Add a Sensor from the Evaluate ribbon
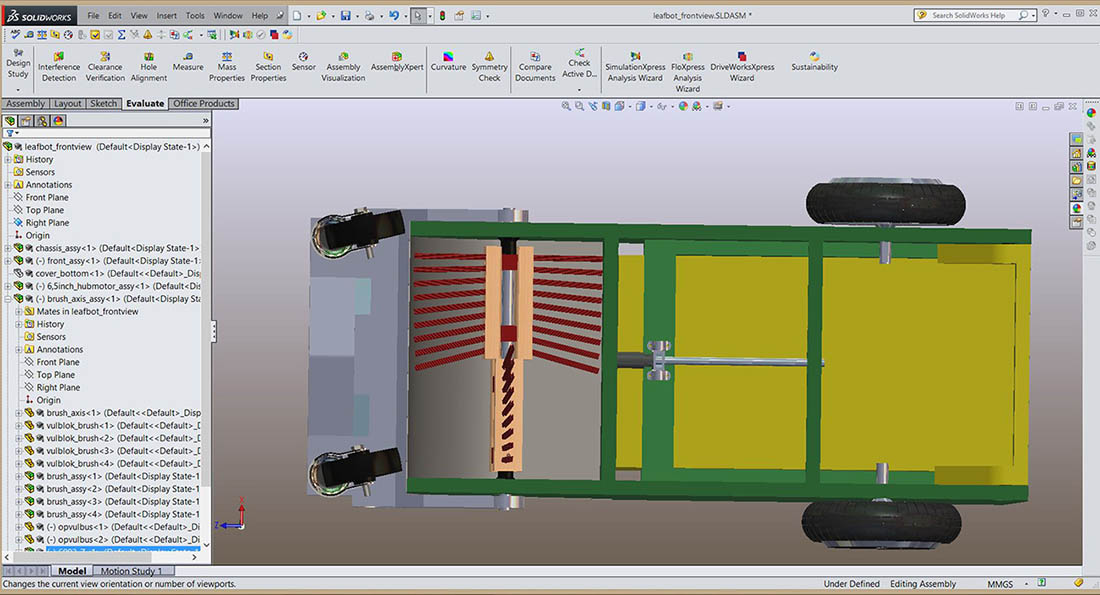1100x595 pixels. (303, 62)
